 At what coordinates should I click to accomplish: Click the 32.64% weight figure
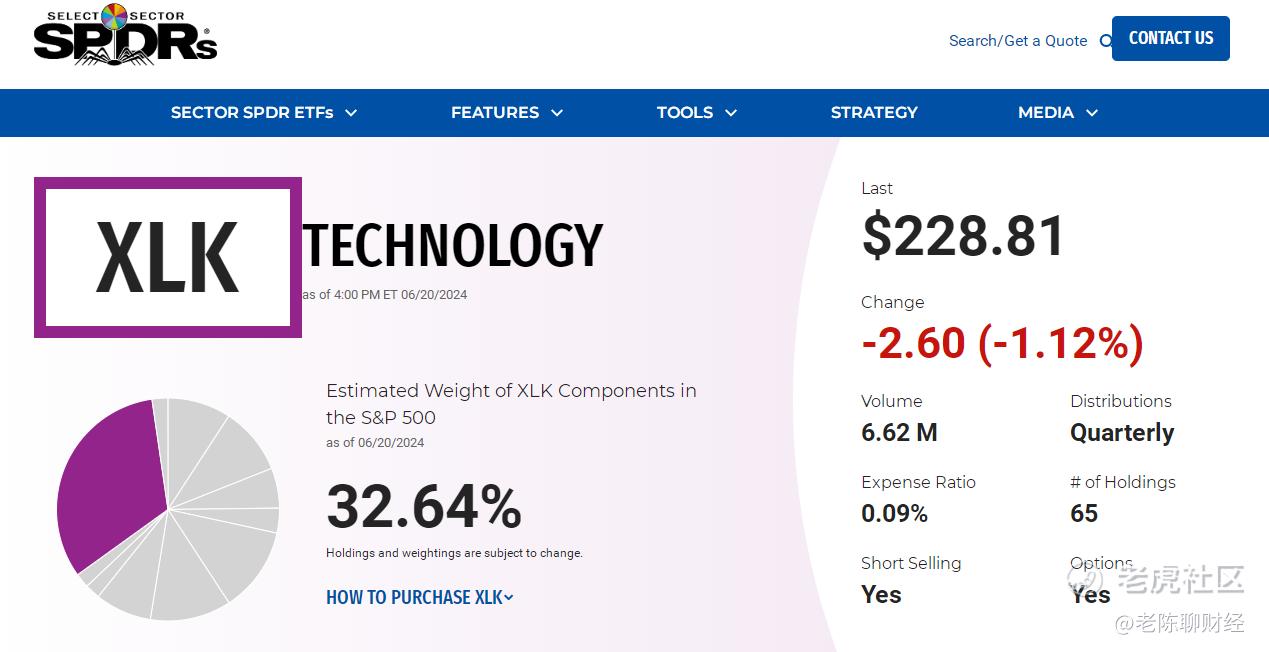coord(424,507)
